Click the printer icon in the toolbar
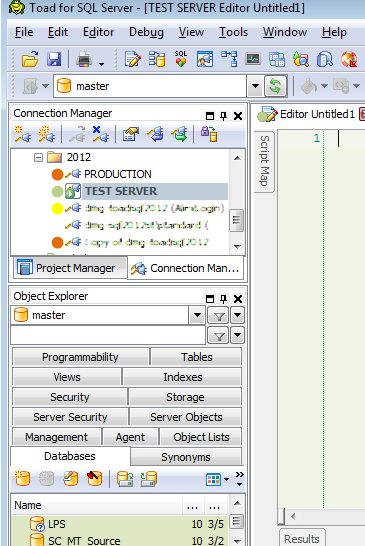365x546 pixels. point(84,59)
